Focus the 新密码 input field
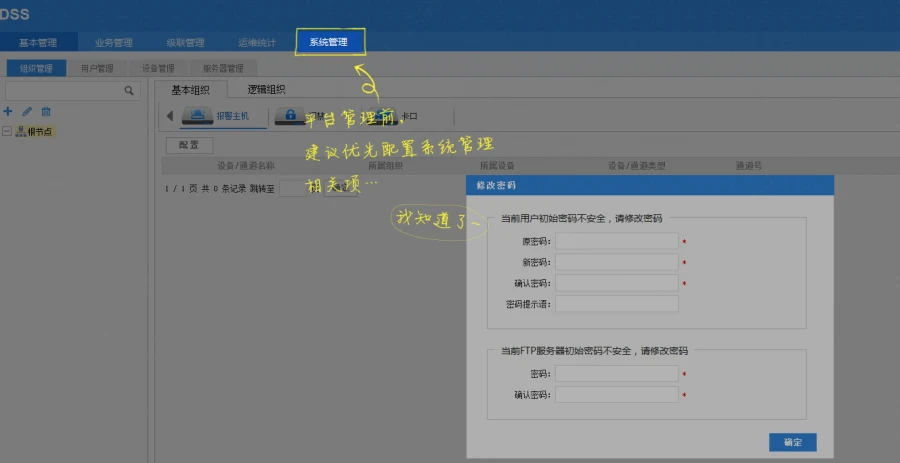The height and width of the screenshot is (463, 900). 616,262
